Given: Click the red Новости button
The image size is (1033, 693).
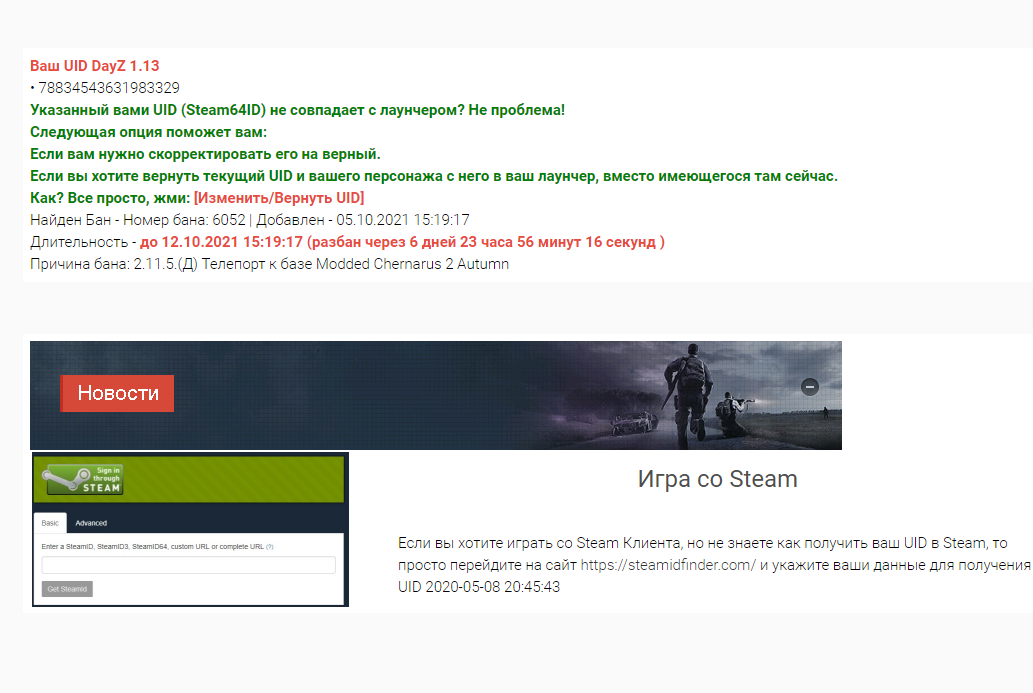Looking at the screenshot, I should [117, 393].
